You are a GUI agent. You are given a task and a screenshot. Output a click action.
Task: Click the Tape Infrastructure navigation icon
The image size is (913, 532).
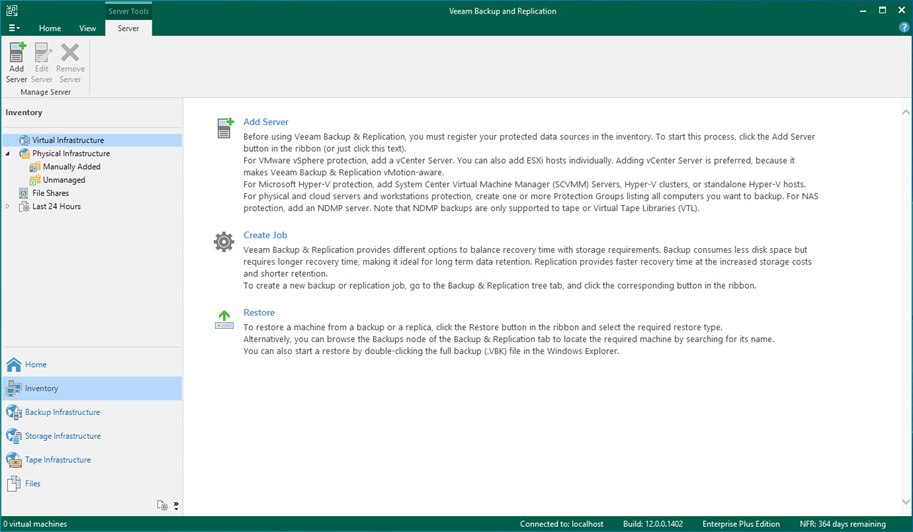(14, 460)
